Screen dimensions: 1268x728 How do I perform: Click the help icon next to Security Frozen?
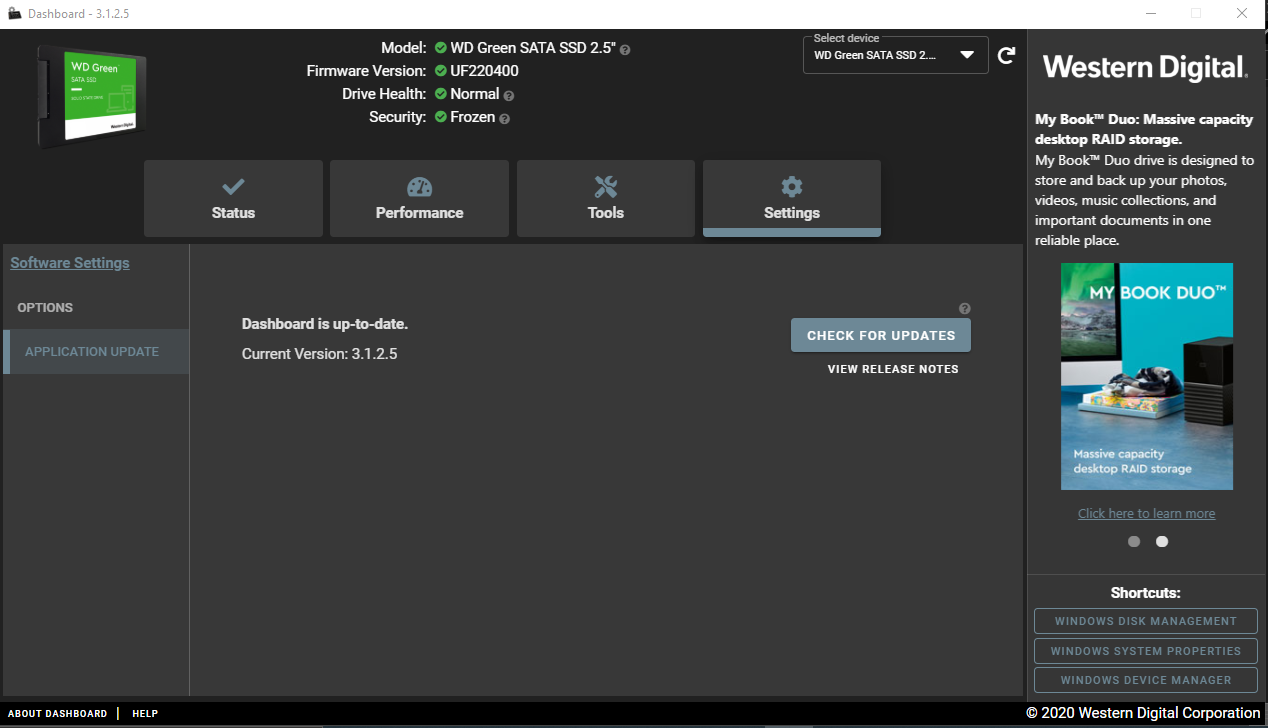[x=504, y=119]
